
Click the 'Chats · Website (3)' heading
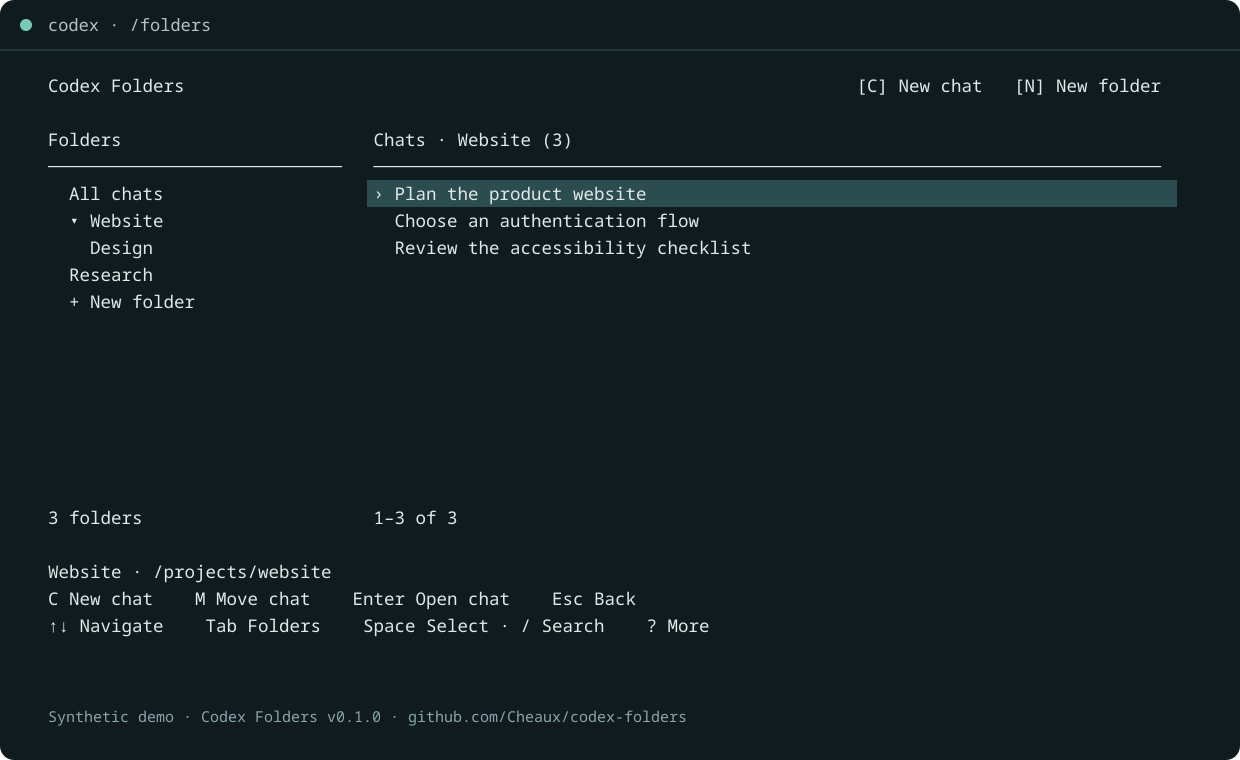pos(473,140)
